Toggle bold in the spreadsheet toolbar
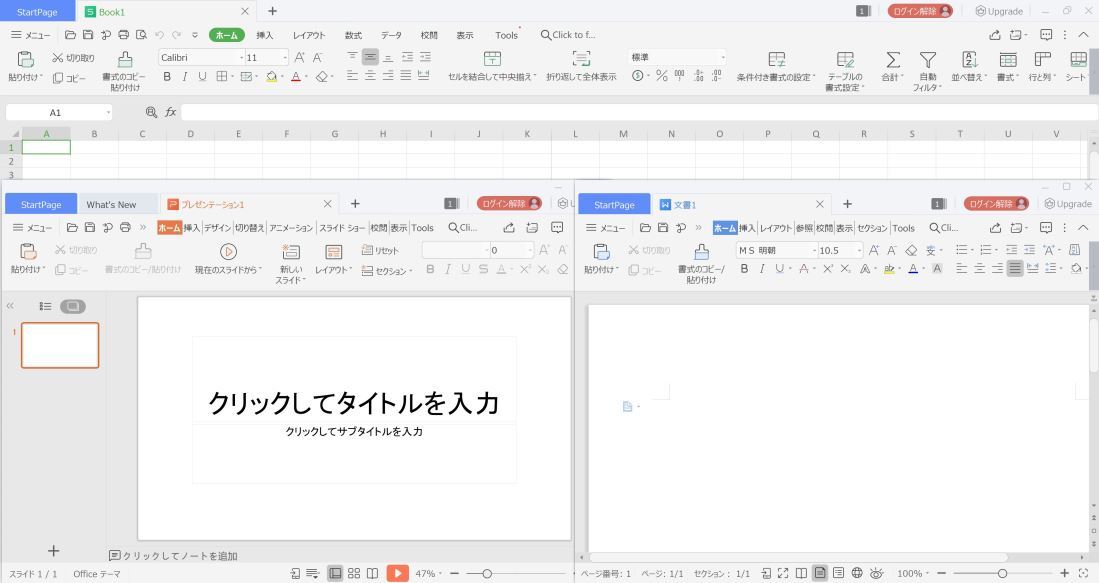 point(167,76)
